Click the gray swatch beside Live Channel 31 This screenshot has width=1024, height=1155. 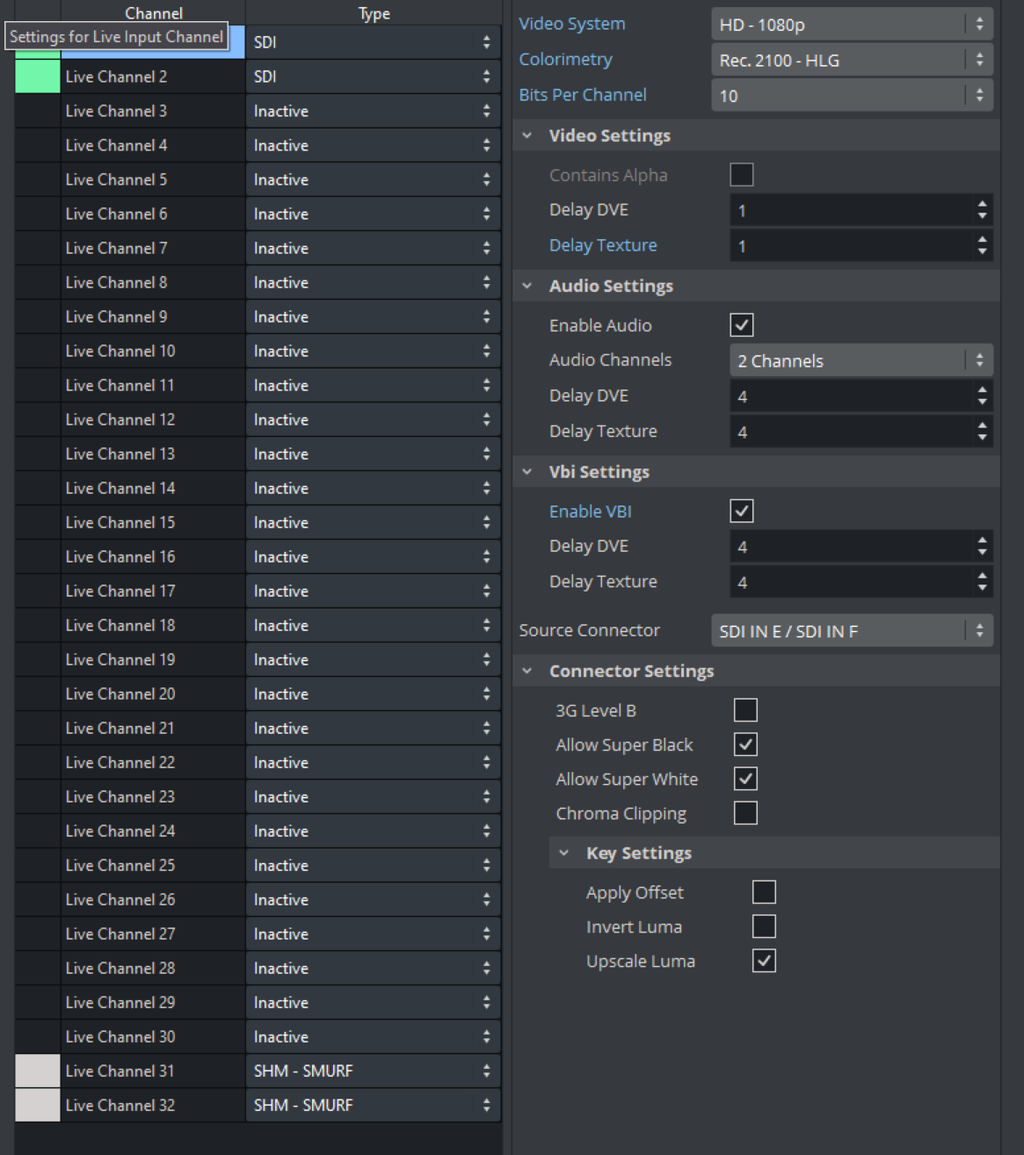point(37,1071)
